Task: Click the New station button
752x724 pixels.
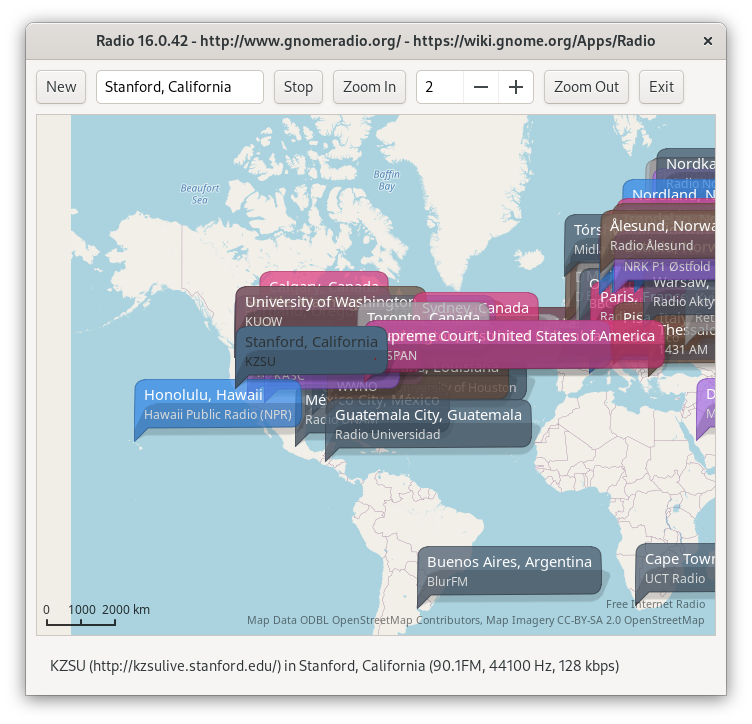Action: [x=61, y=87]
